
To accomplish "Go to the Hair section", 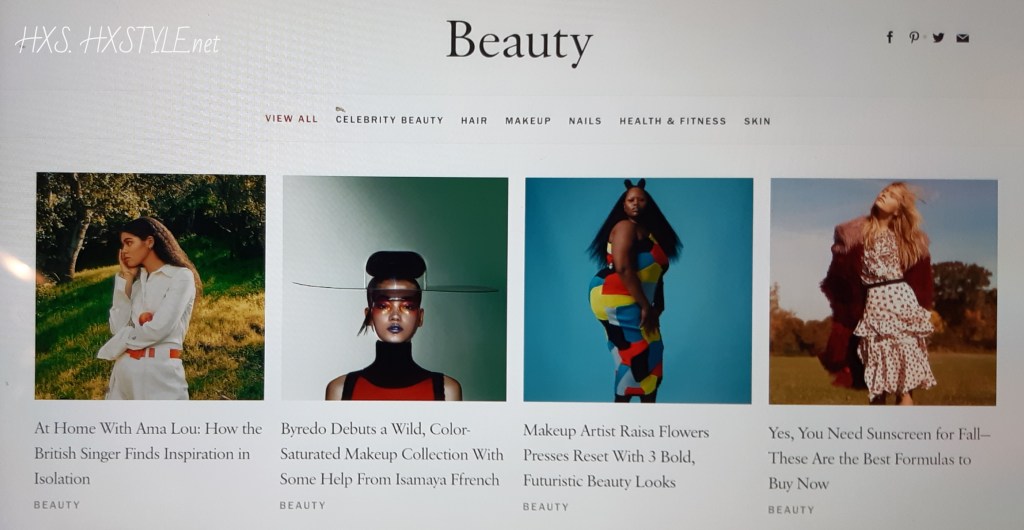I will [474, 121].
